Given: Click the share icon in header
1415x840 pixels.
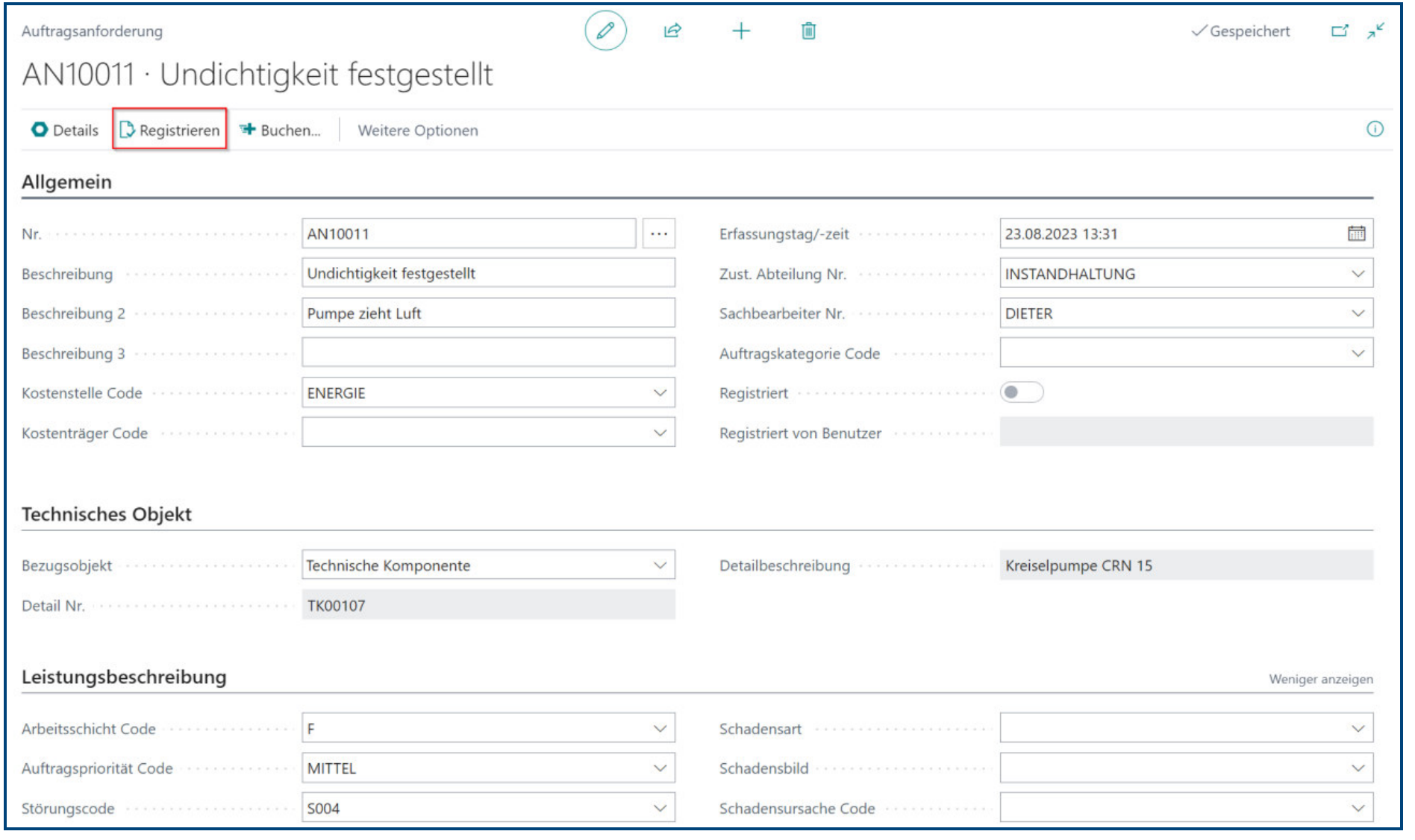Looking at the screenshot, I should point(672,31).
